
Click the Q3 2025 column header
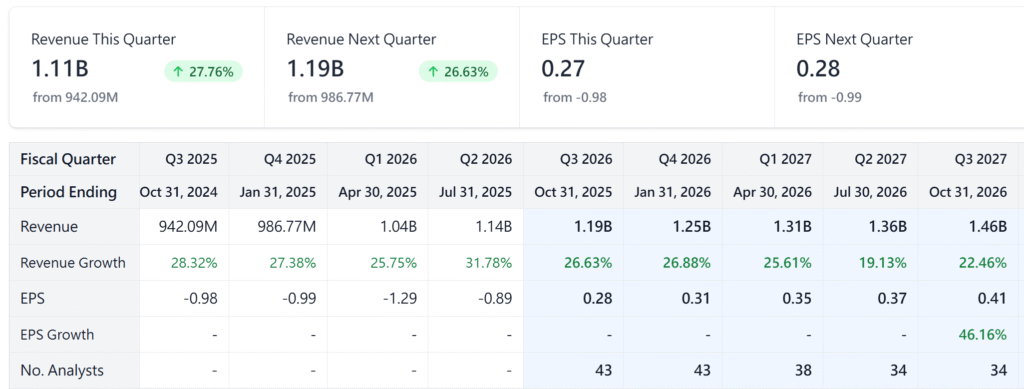191,159
